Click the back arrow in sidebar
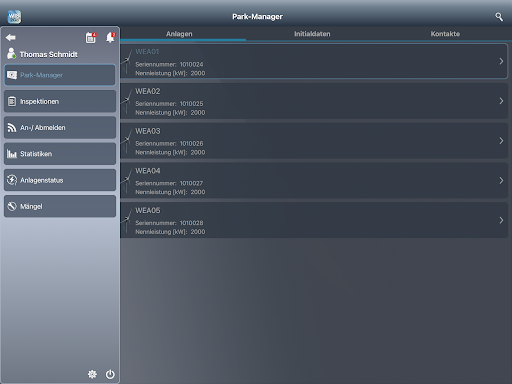The image size is (512, 384). pos(11,37)
